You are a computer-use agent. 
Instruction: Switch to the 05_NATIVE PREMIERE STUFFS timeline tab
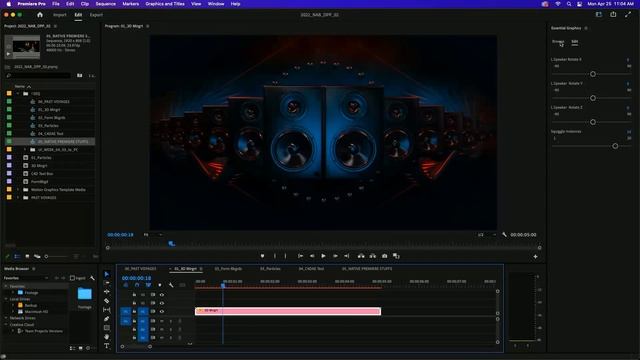(x=367, y=269)
